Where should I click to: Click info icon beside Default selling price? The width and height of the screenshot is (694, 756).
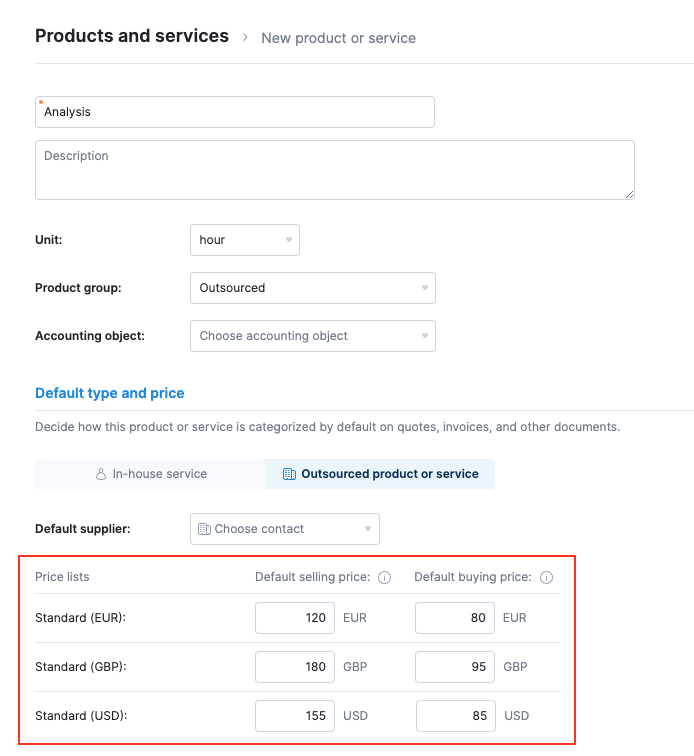(x=384, y=577)
